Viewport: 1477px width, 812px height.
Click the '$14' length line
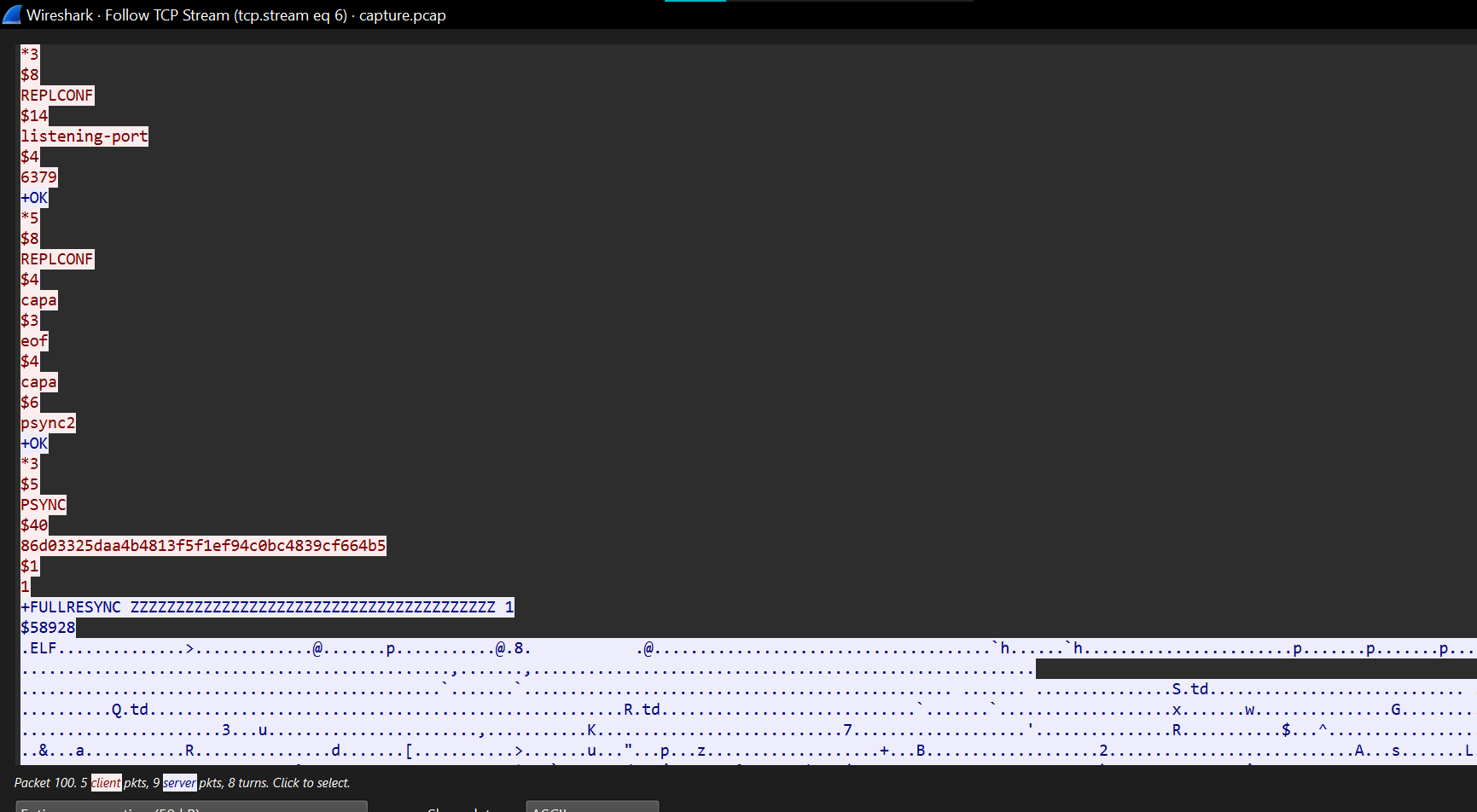pyautogui.click(x=34, y=116)
